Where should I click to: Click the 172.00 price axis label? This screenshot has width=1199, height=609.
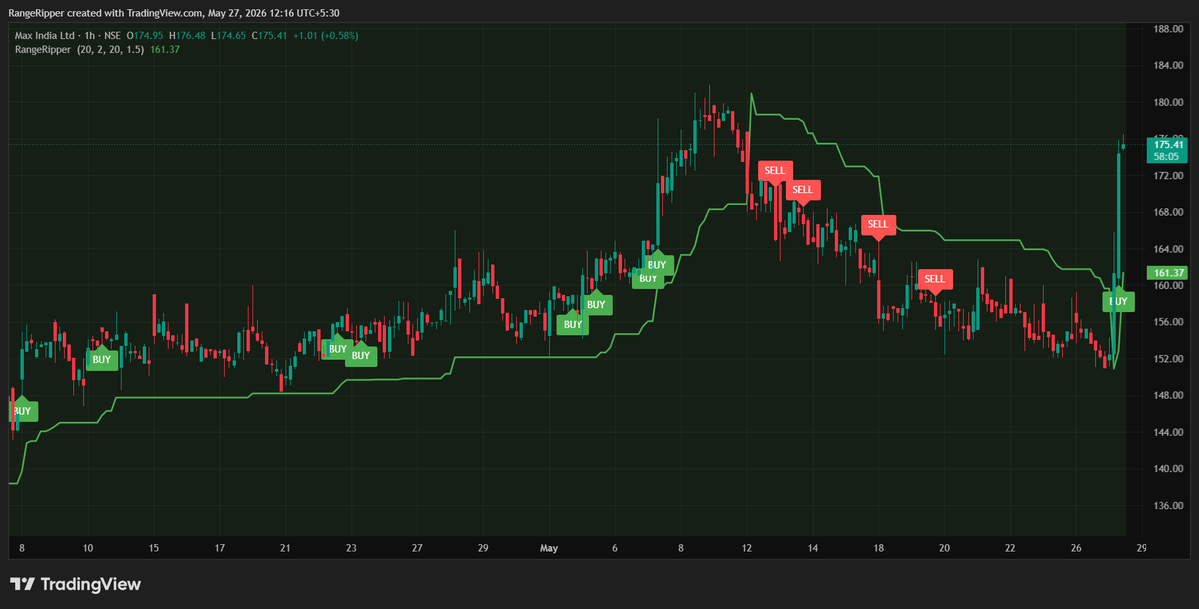(x=1169, y=175)
